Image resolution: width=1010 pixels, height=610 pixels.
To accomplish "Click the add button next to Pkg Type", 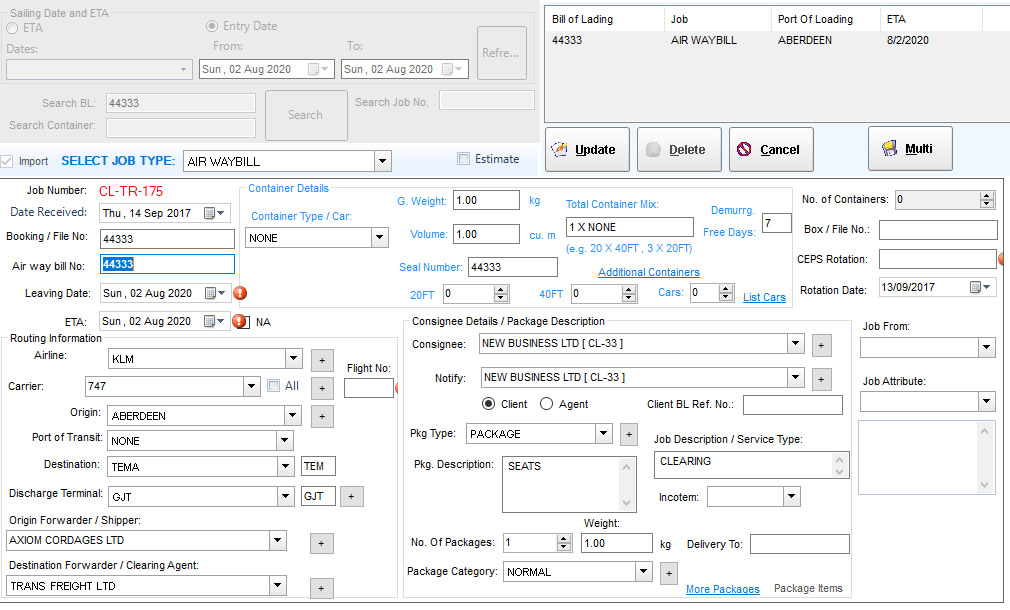I will click(x=629, y=434).
